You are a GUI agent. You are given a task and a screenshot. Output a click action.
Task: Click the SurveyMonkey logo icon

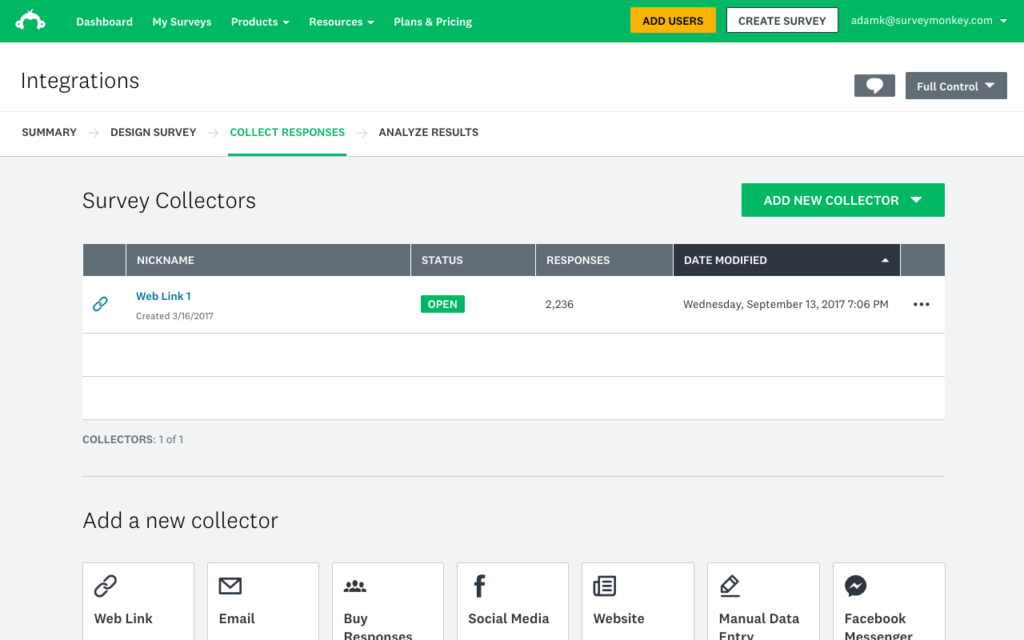(x=31, y=21)
